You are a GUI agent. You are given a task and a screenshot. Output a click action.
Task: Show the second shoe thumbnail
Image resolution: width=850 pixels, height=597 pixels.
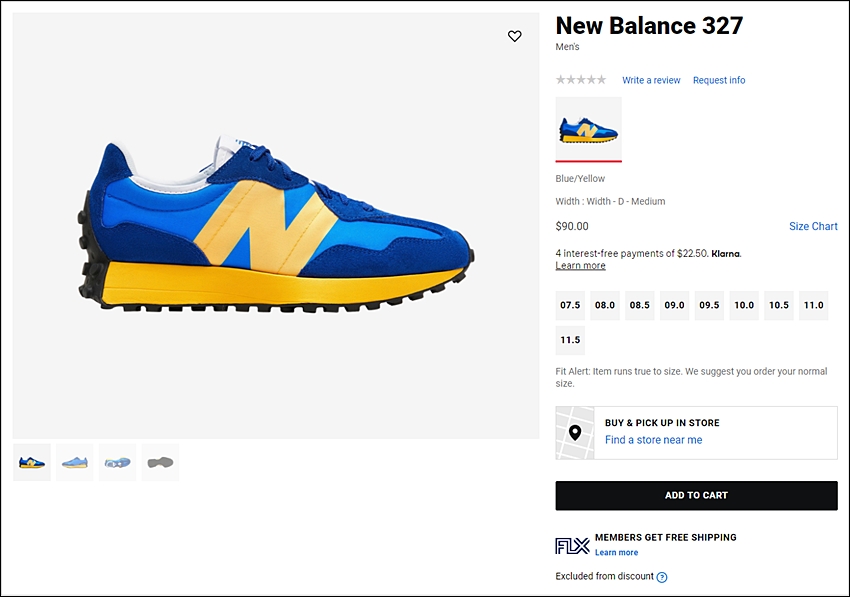point(75,462)
